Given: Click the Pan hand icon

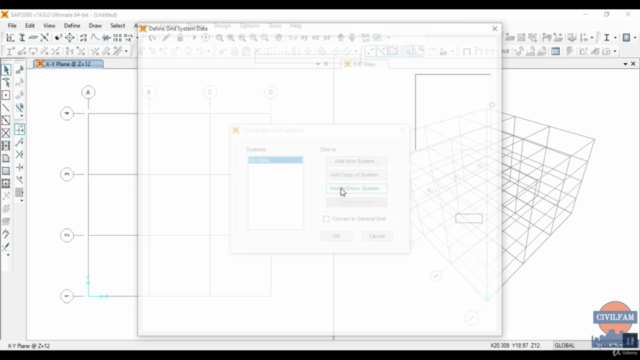Looking at the screenshot, I should pos(278,38).
